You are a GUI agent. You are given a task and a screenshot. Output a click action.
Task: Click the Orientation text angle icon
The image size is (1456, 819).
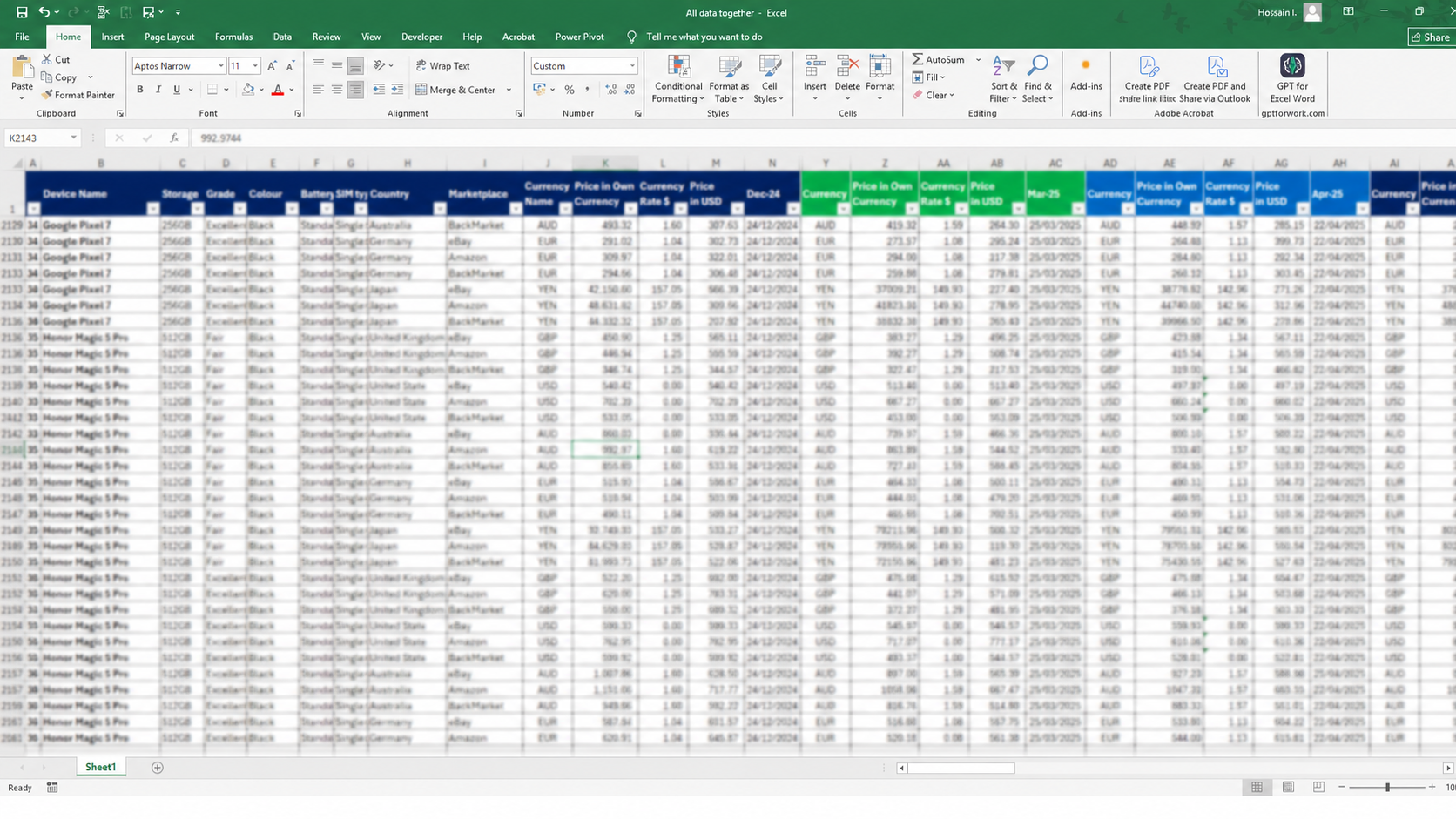coord(380,66)
